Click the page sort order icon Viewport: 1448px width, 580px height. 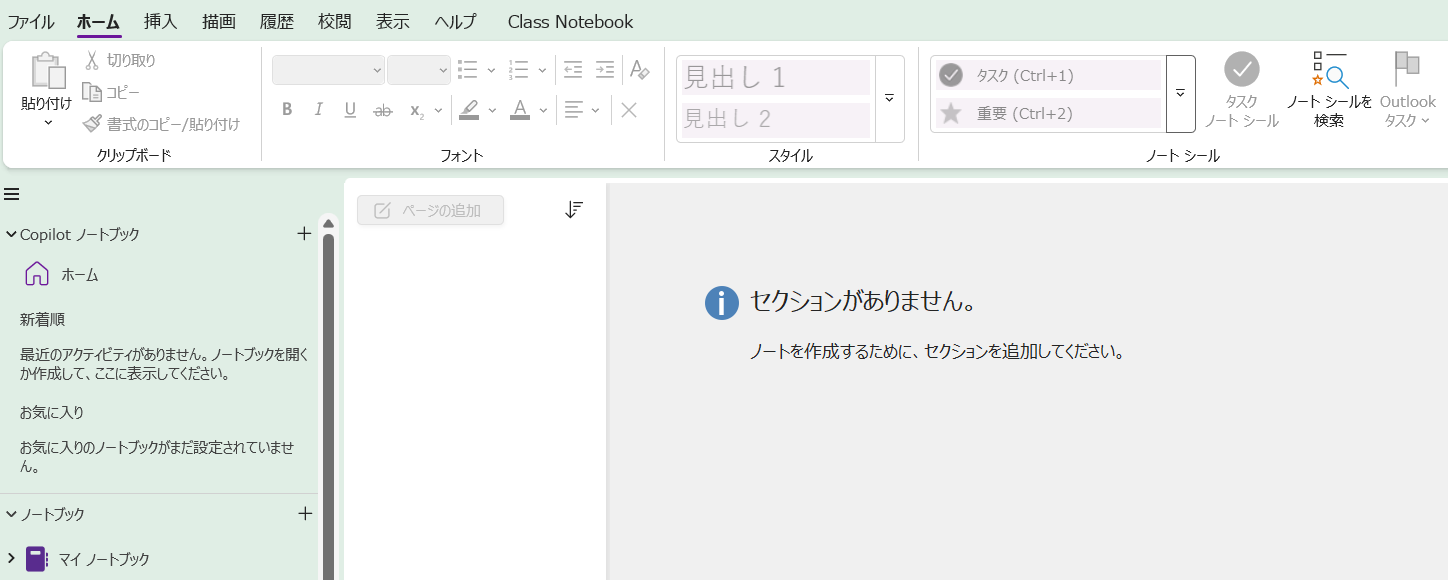573,209
